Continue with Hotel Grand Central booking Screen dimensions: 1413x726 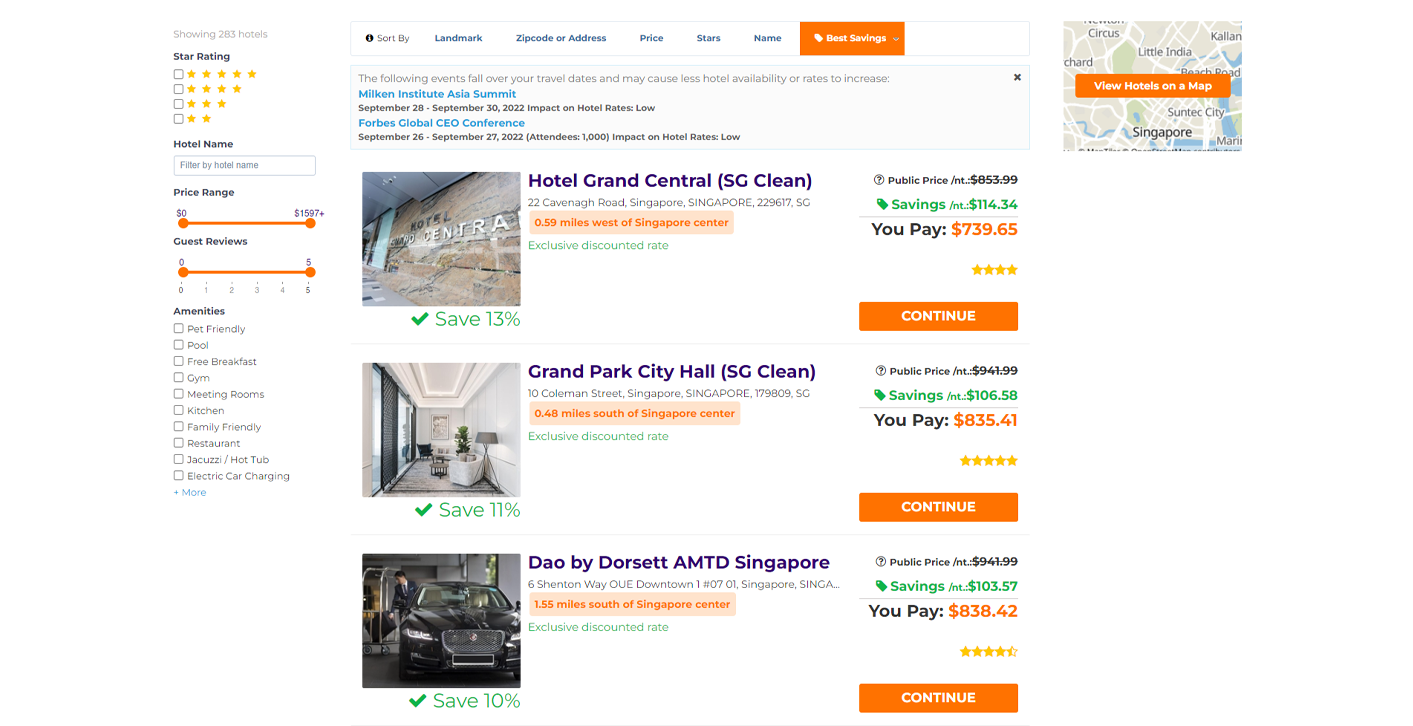tap(938, 316)
